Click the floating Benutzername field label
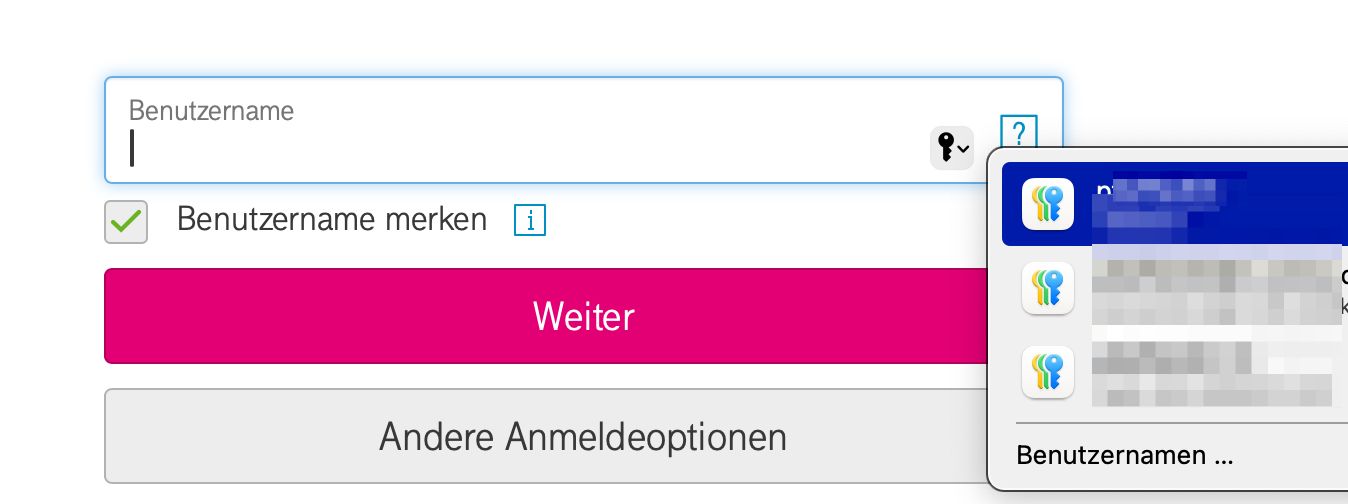1348x504 pixels. (x=211, y=110)
